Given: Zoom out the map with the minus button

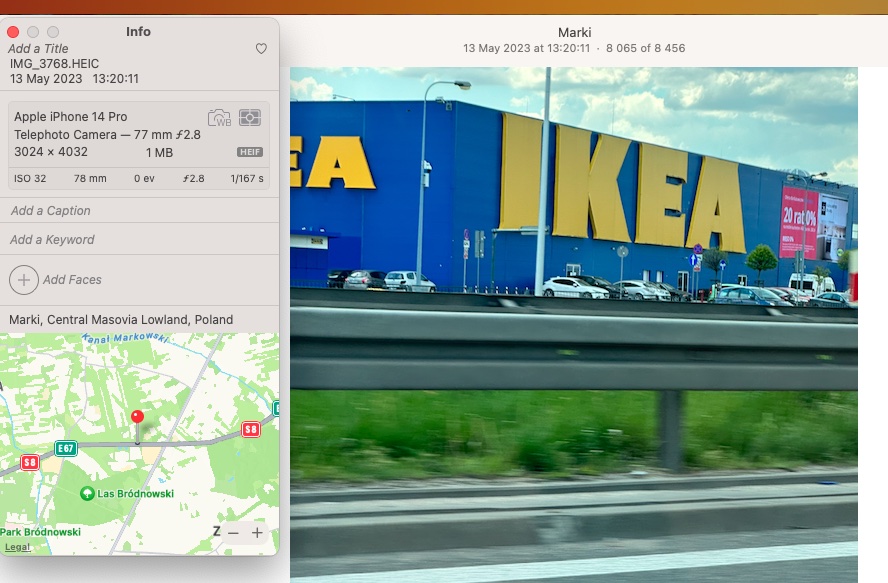Looking at the screenshot, I should point(233,533).
